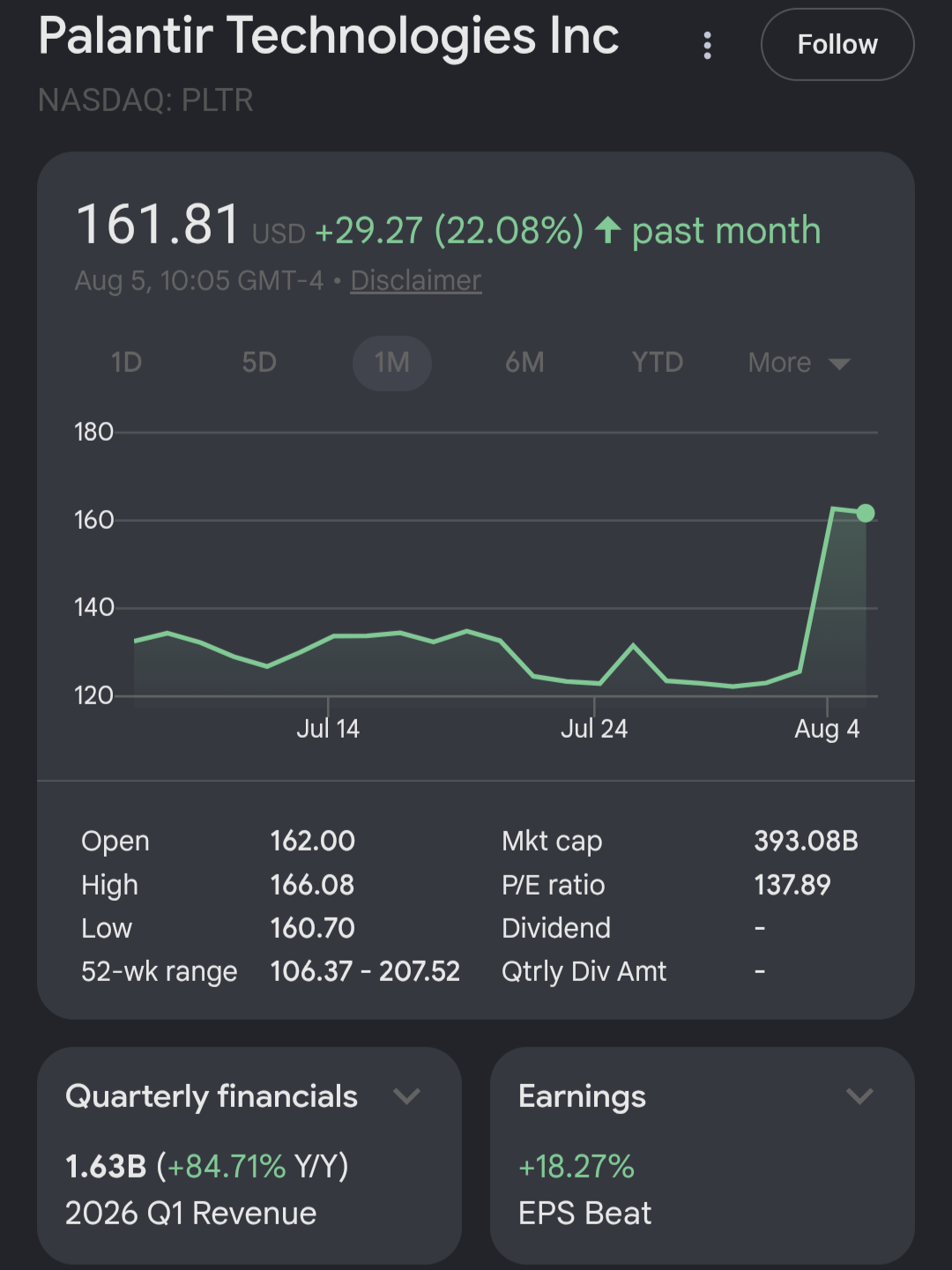Open the three-dot more options menu
952x1270 pixels.
707,45
